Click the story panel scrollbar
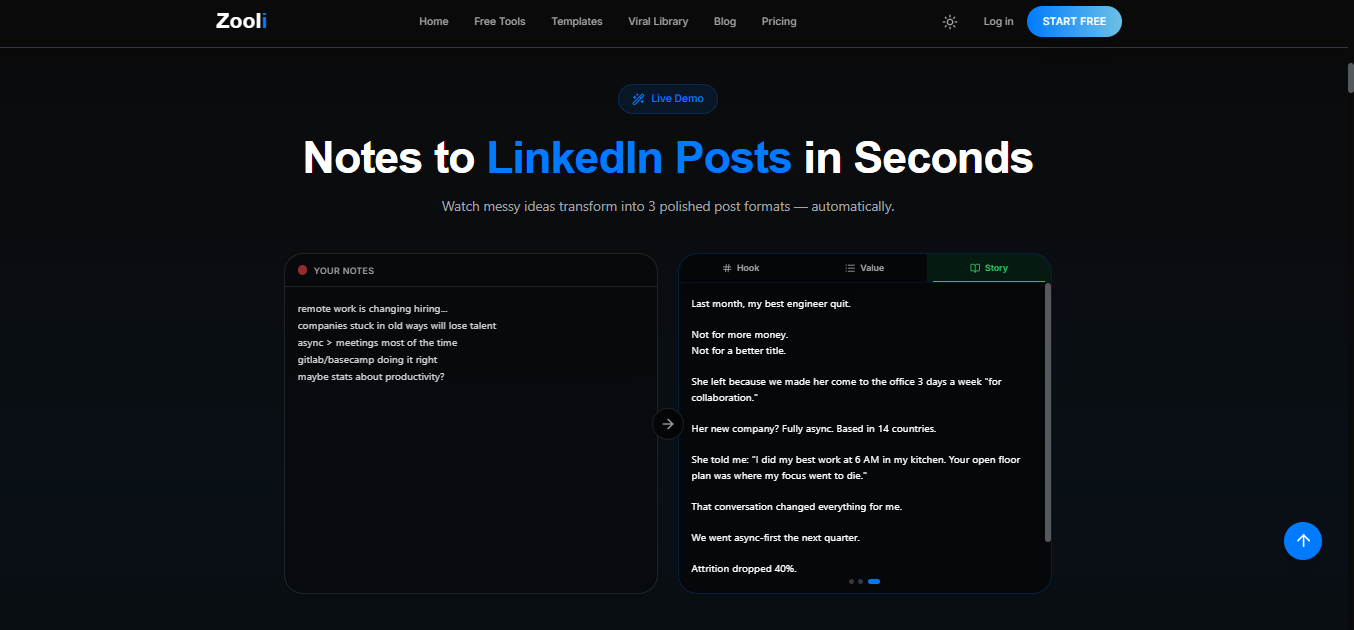This screenshot has height=630, width=1354. pyautogui.click(x=1048, y=412)
